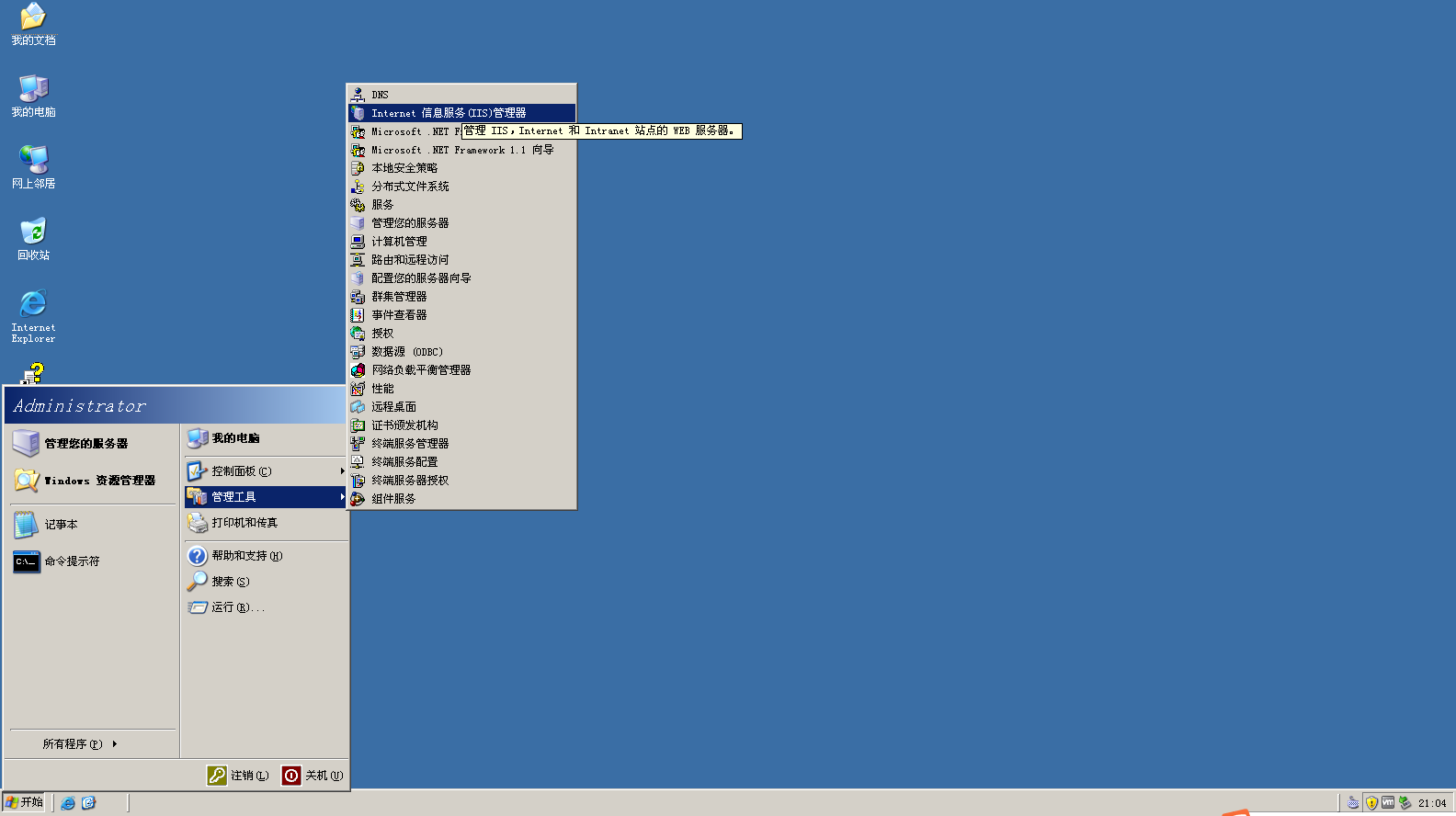1456x816 pixels.
Task: Click the 注销 log off button
Action: tap(238, 776)
